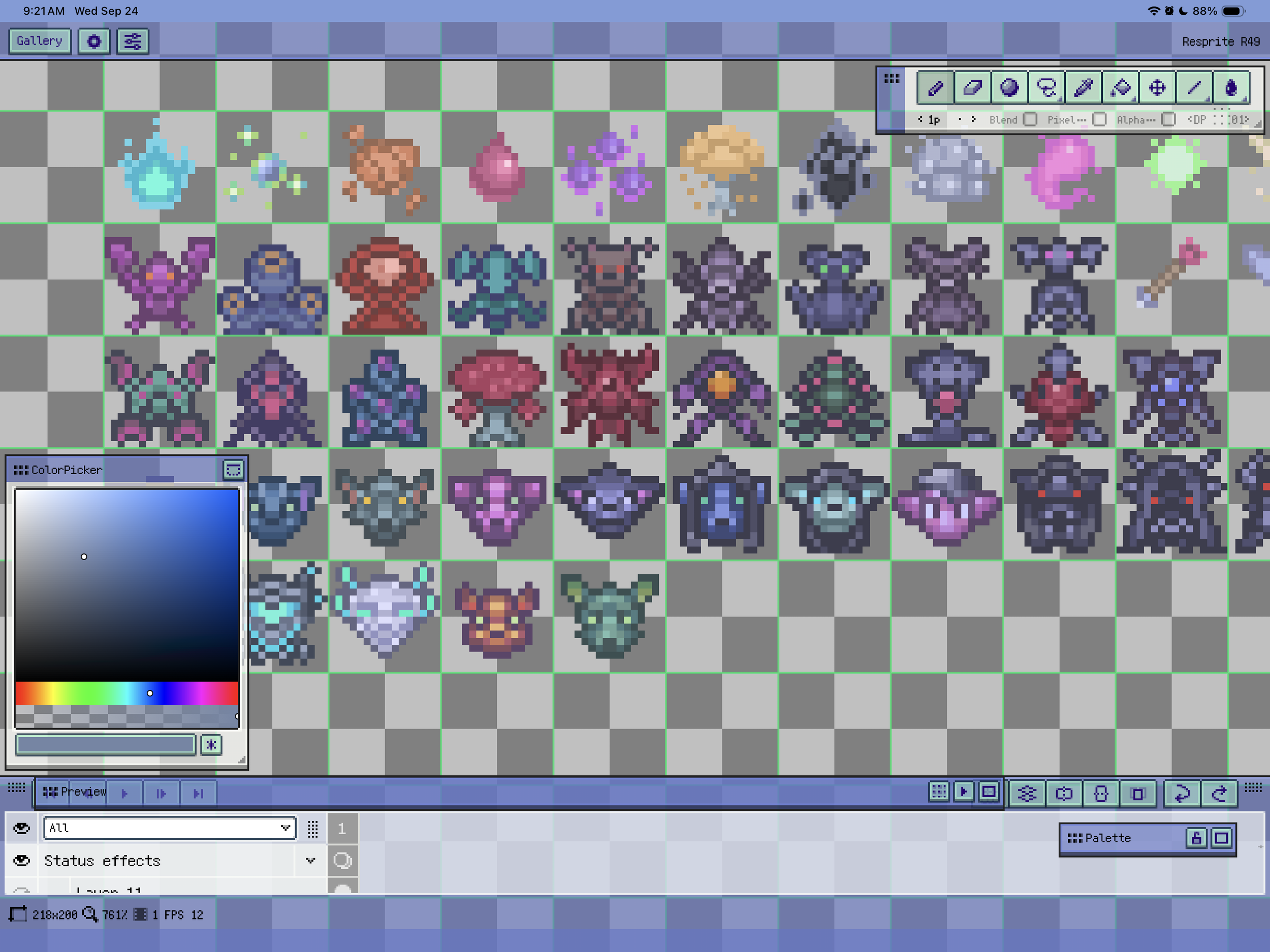Select the Pencil tool

pos(935,88)
